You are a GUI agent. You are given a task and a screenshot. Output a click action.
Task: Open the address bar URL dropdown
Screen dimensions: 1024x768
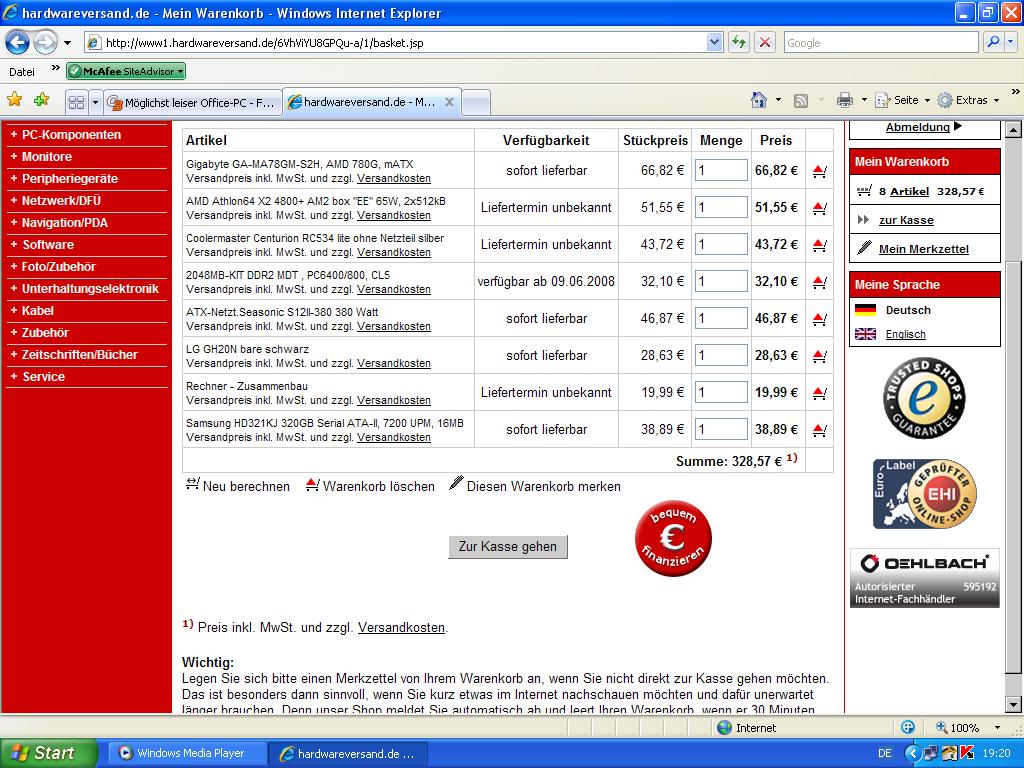[714, 42]
